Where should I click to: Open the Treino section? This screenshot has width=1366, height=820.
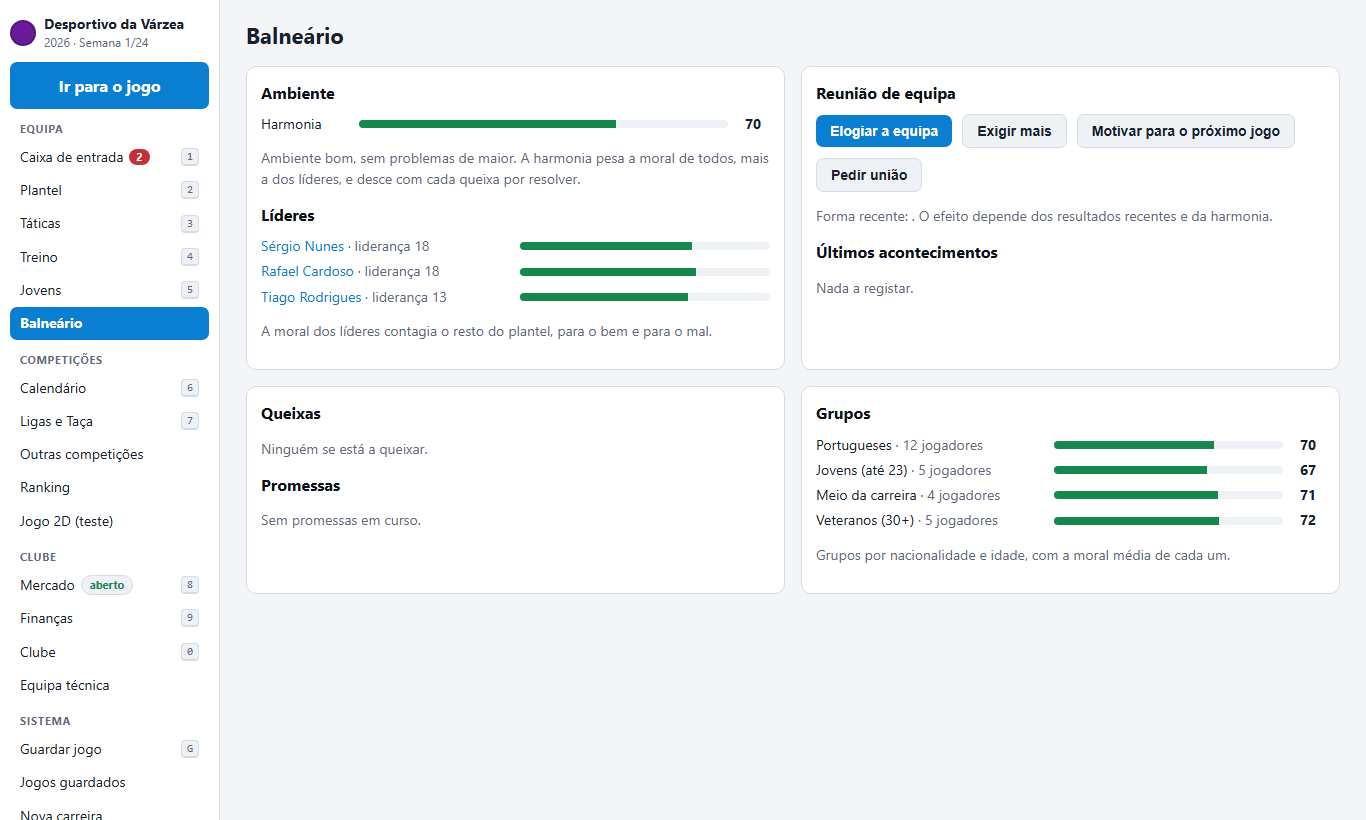[x=109, y=257]
